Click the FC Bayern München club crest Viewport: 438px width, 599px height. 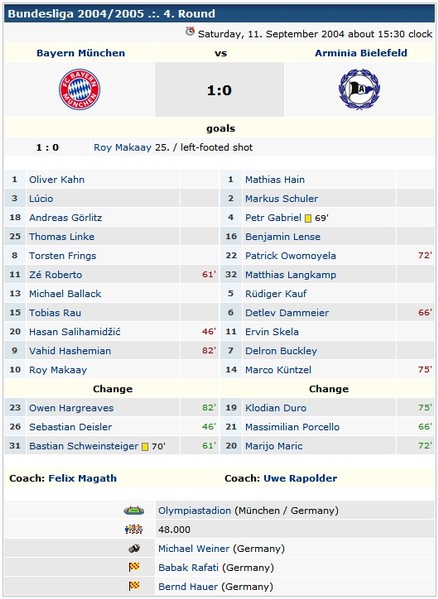79,89
